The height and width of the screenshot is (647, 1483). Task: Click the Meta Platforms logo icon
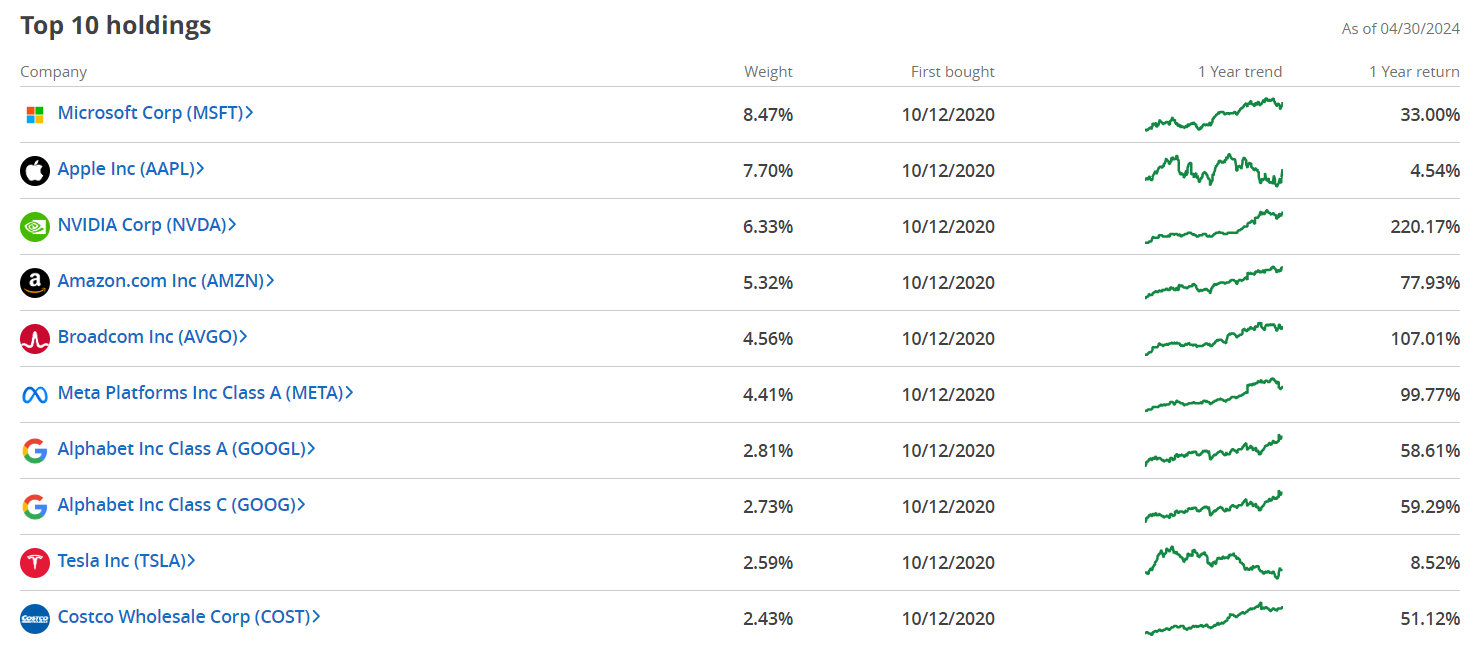click(35, 395)
